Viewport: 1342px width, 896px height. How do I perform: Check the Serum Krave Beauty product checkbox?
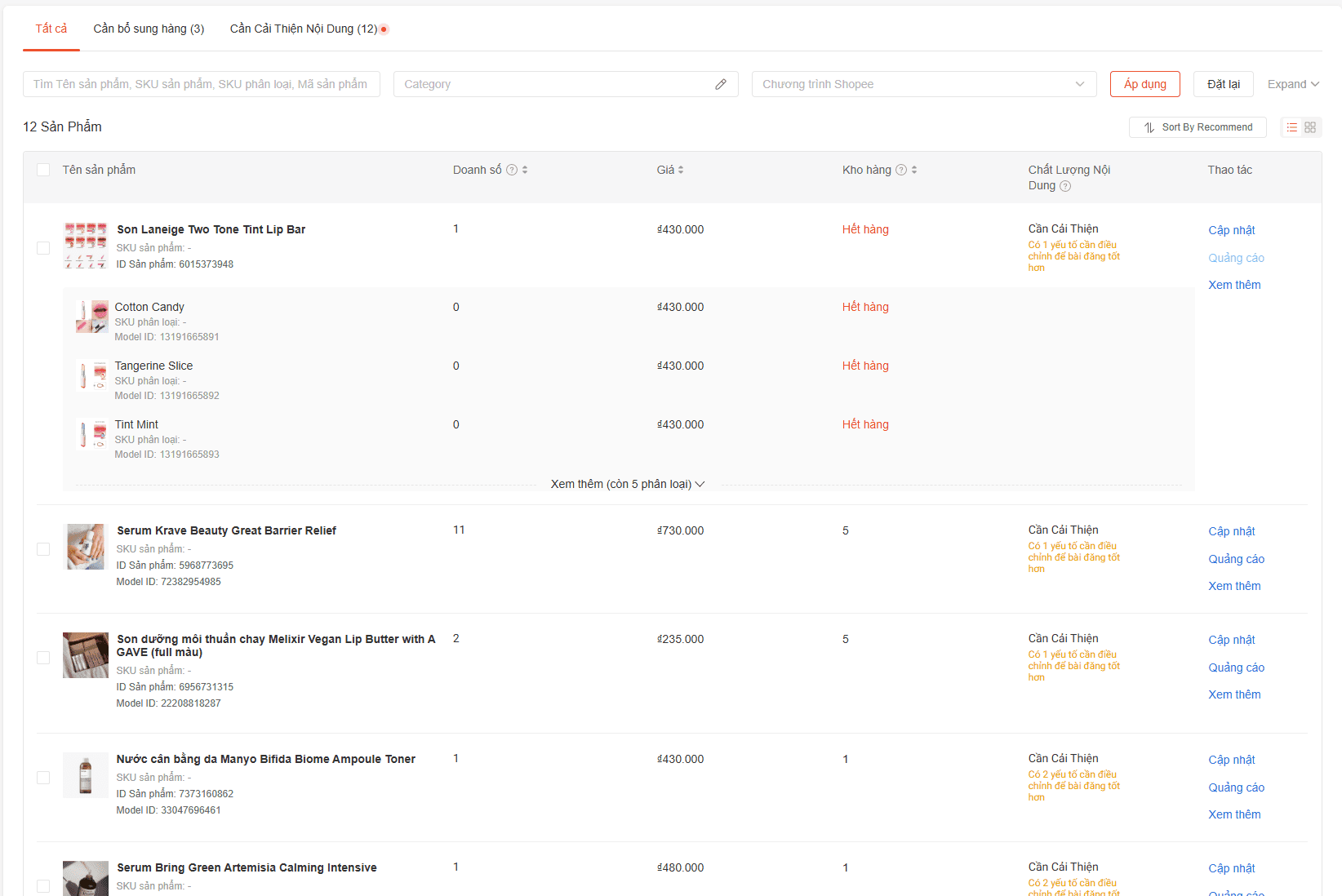point(43,549)
